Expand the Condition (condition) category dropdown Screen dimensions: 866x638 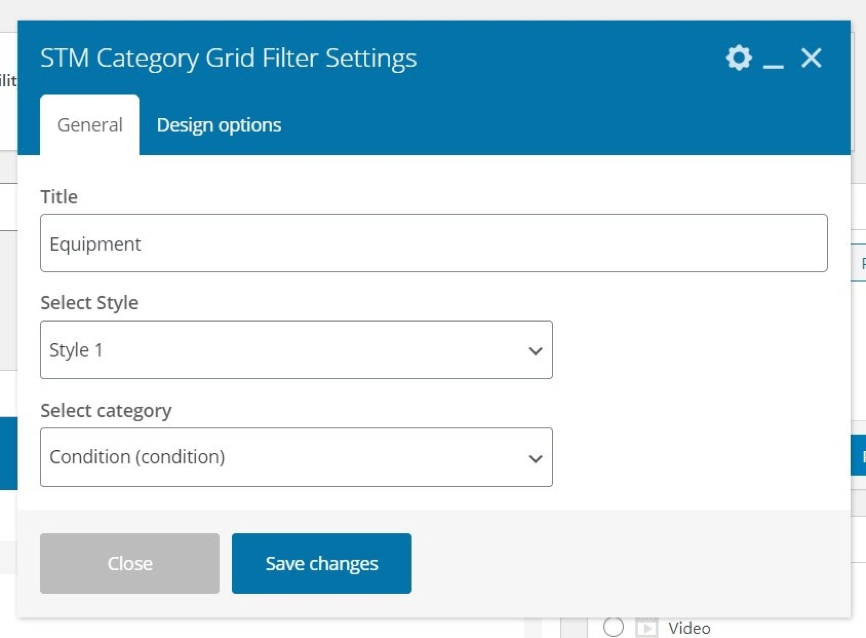[x=296, y=457]
